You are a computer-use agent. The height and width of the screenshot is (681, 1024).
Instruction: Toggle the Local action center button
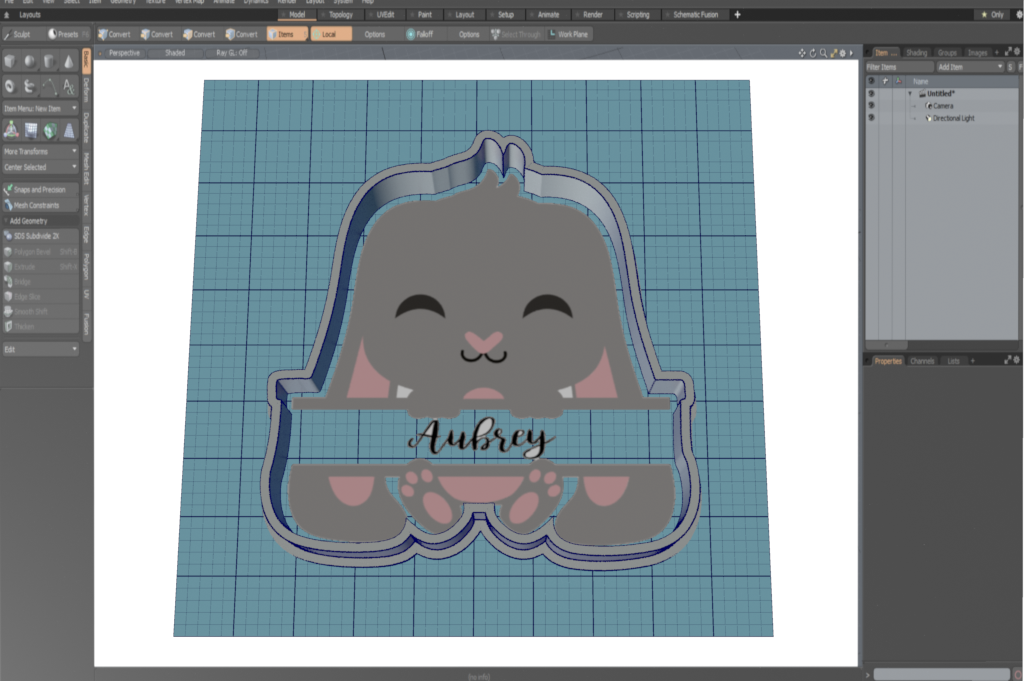(330, 34)
